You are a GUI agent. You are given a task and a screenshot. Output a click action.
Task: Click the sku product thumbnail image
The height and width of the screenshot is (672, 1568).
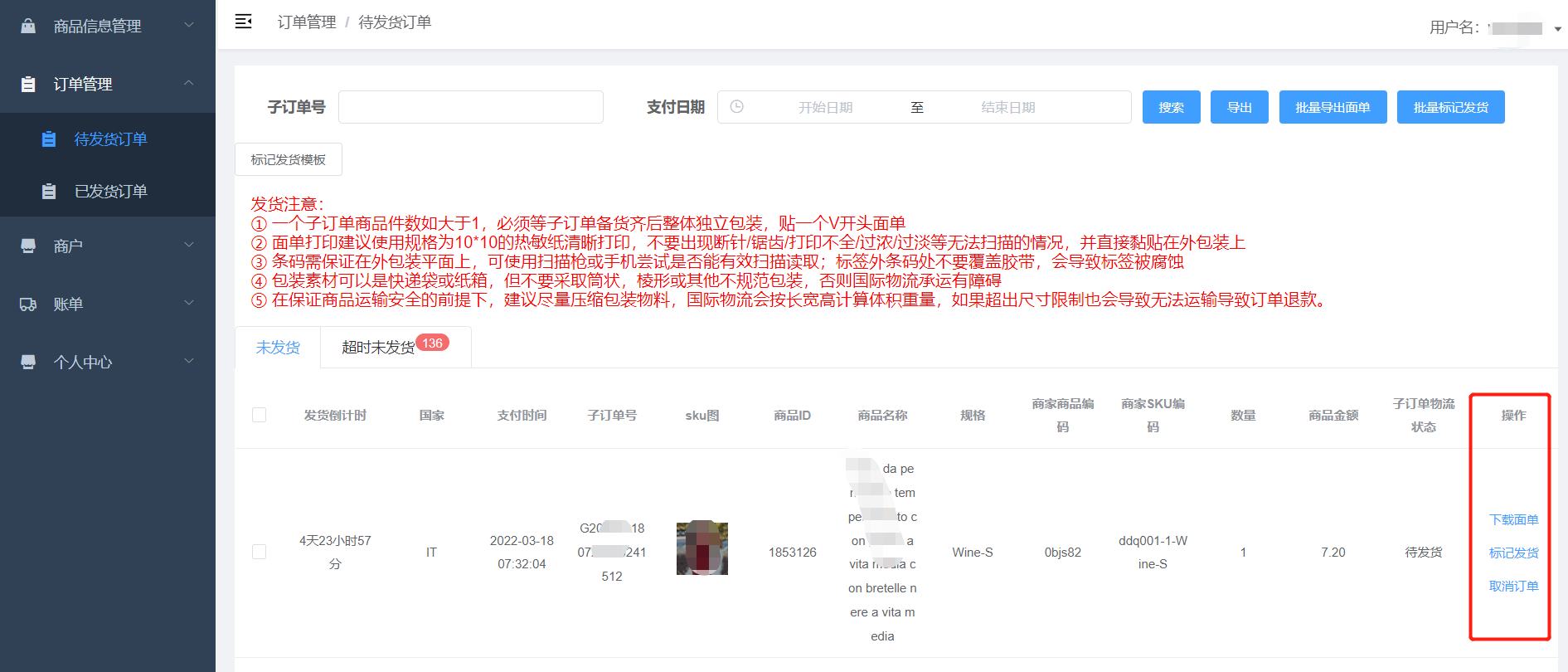click(x=702, y=548)
